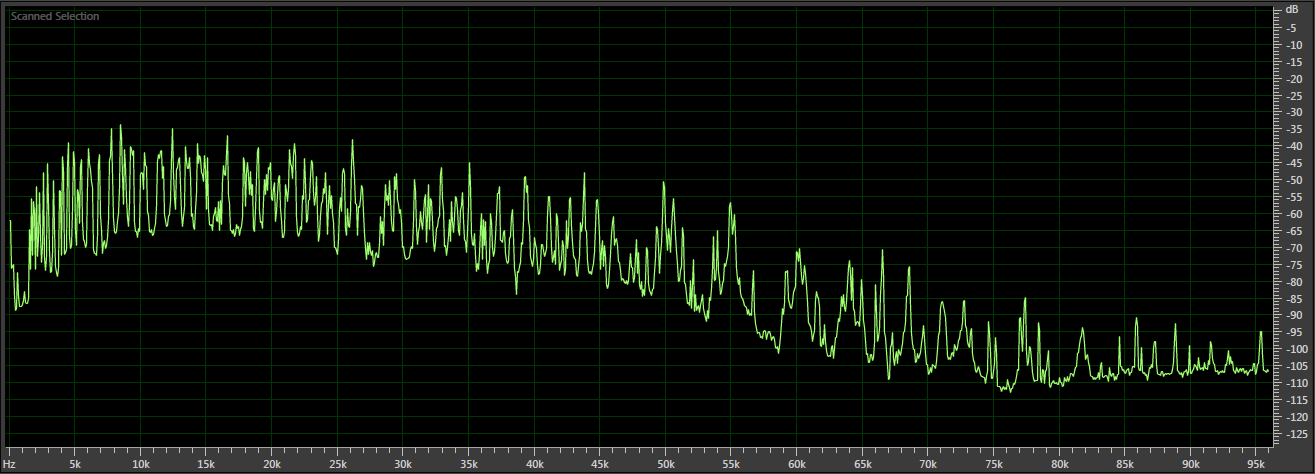Click the -45 value on dB scale

point(1293,163)
